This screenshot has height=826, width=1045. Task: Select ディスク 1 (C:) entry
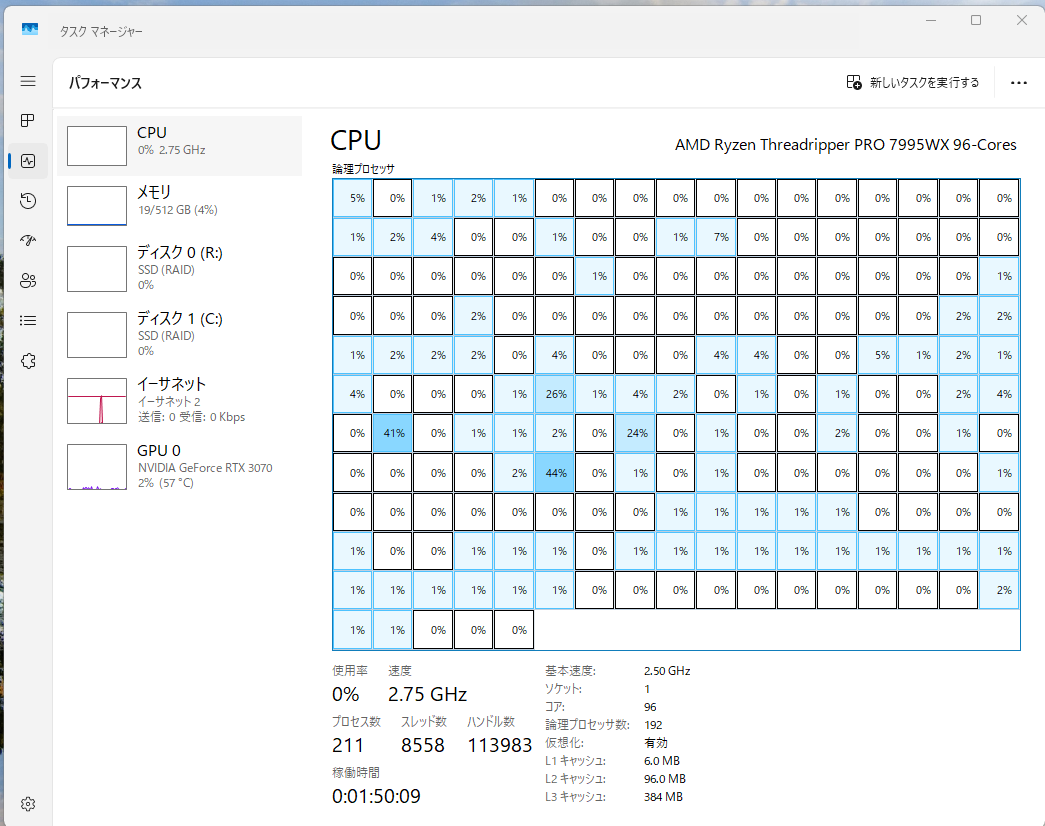[179, 335]
